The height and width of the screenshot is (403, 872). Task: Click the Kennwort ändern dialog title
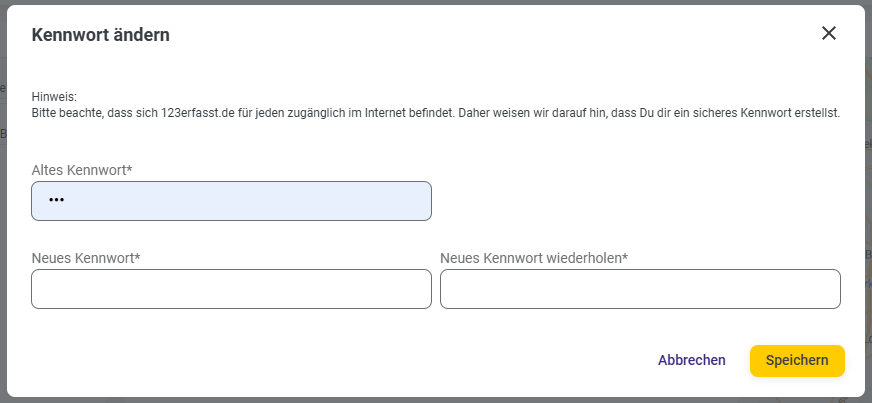click(x=101, y=35)
